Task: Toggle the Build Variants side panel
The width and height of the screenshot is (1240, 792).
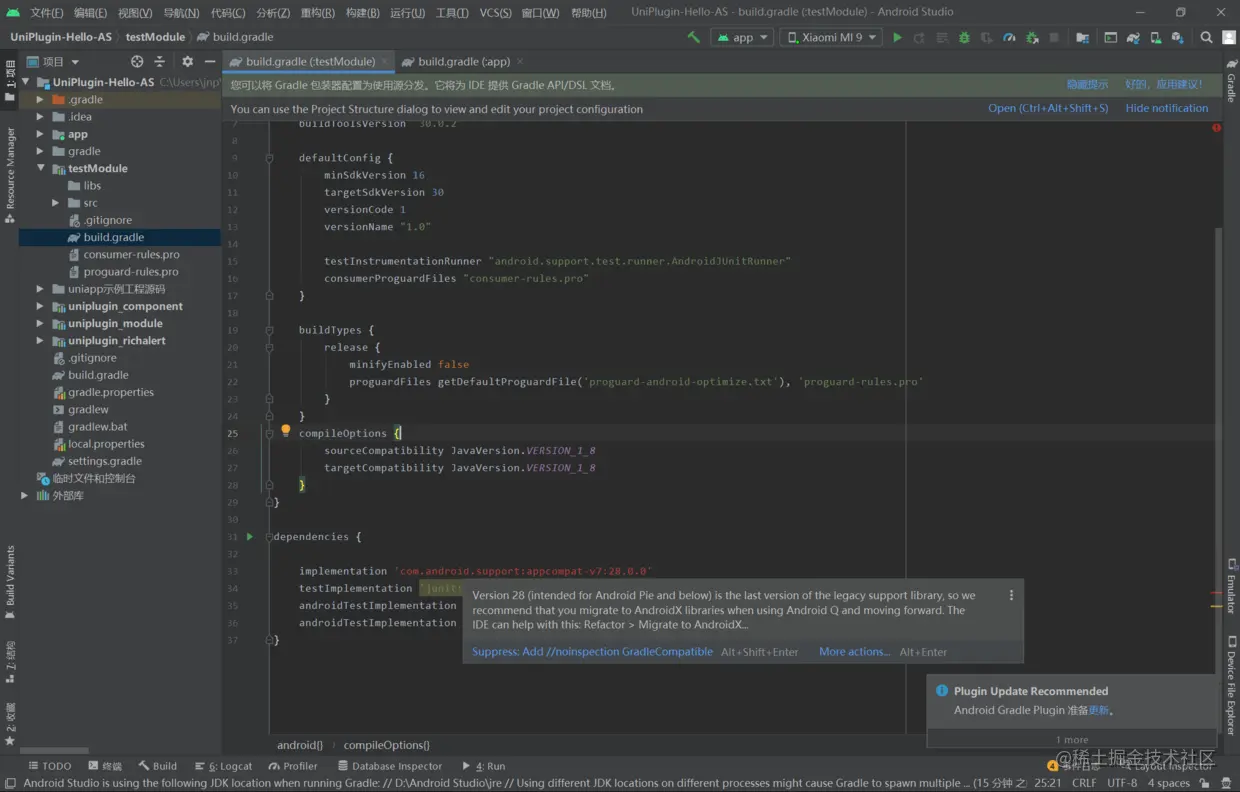Action: point(10,582)
